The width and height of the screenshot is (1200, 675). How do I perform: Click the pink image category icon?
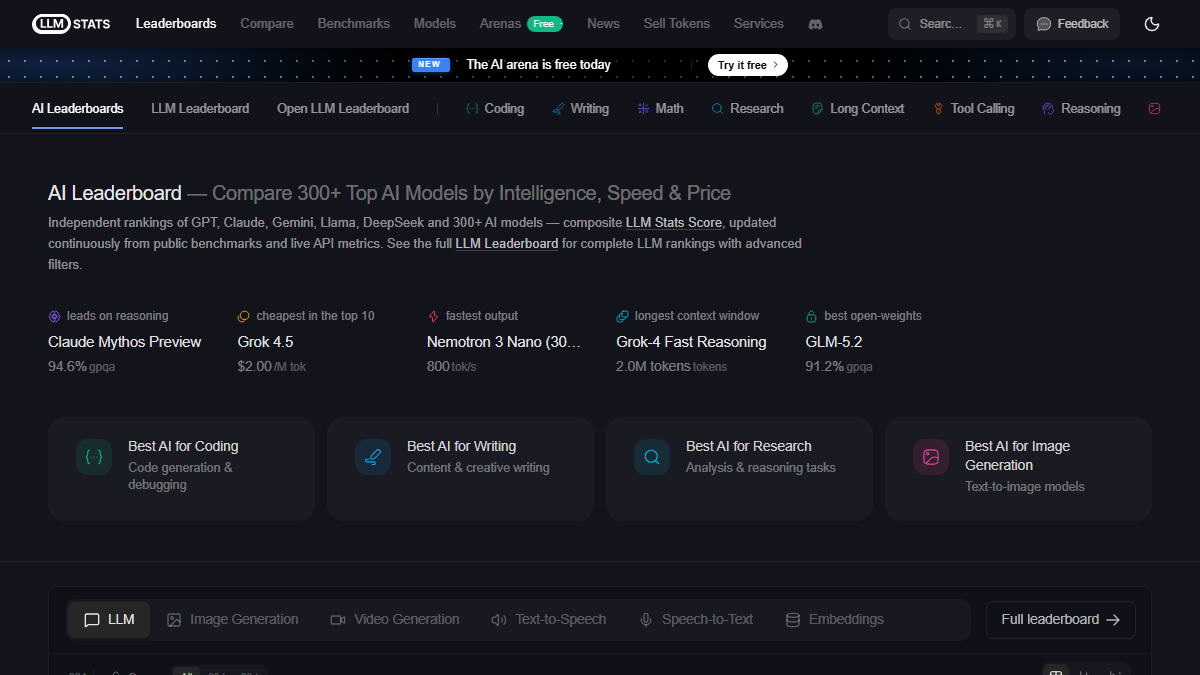click(x=1155, y=108)
